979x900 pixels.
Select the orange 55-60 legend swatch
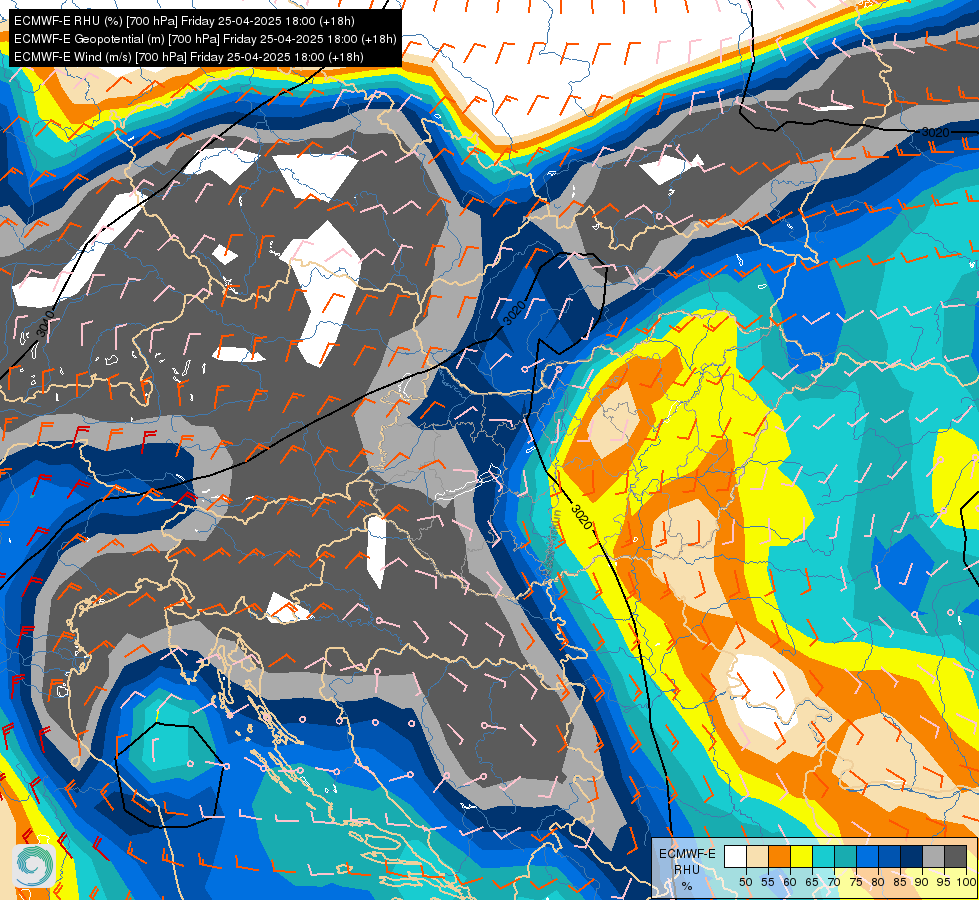(x=779, y=856)
